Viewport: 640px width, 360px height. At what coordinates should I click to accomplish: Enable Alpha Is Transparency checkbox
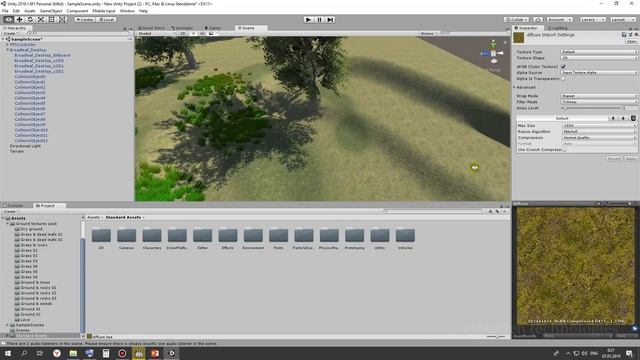click(563, 78)
